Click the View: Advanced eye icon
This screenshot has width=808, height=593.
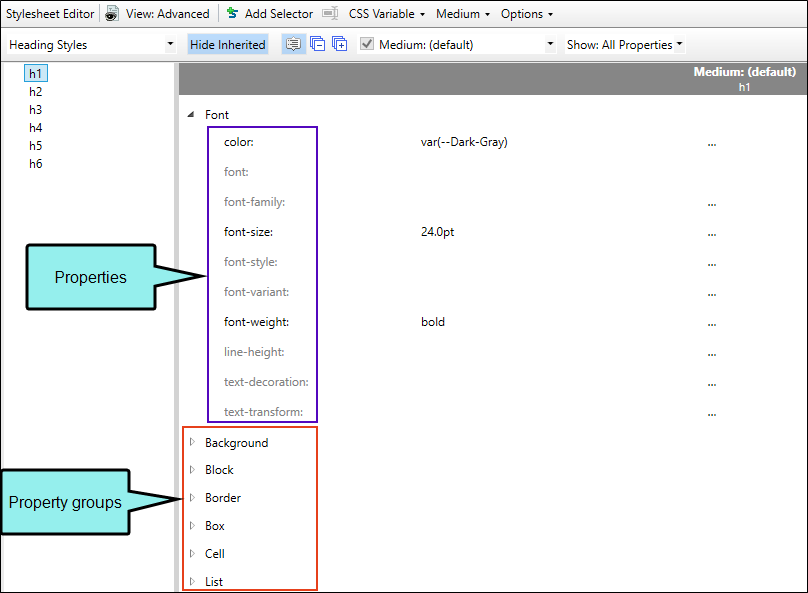coord(112,14)
